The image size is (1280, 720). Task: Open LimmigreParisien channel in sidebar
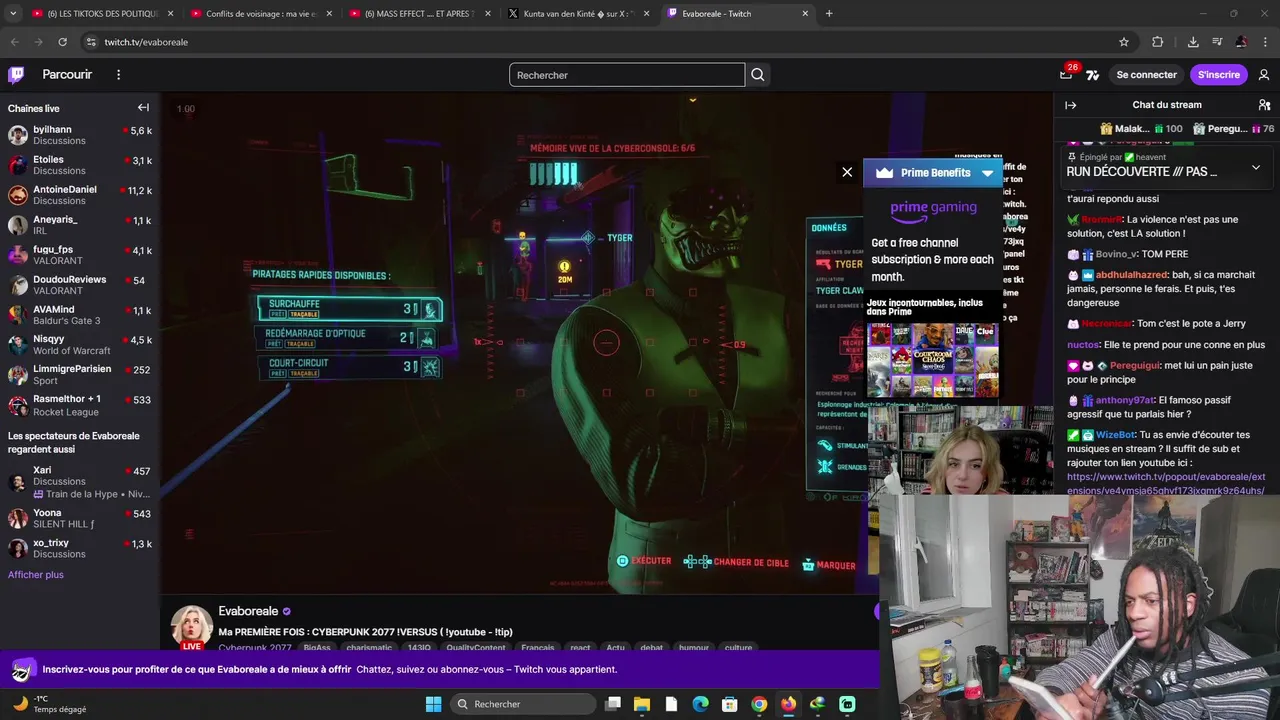[80, 374]
